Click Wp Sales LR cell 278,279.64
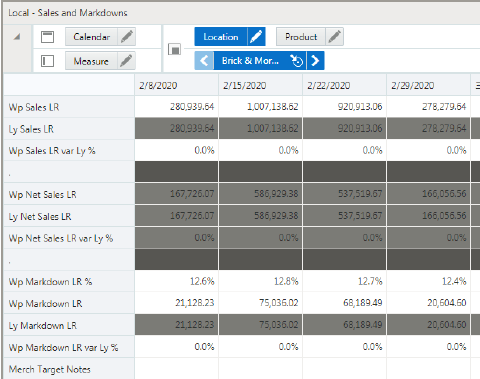Viewport: 480px width, 379px height. pyautogui.click(x=429, y=107)
